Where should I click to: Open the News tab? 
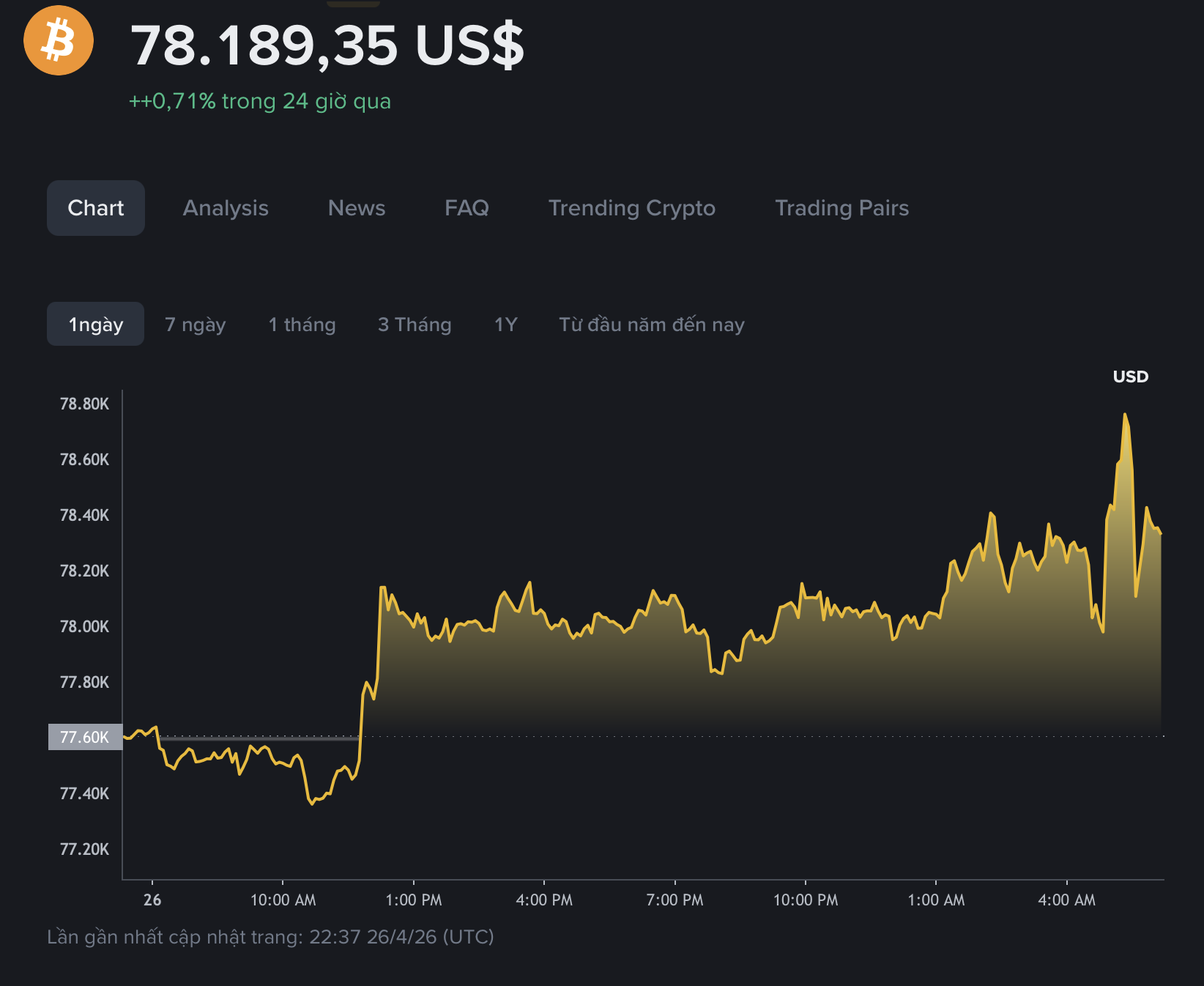[356, 208]
